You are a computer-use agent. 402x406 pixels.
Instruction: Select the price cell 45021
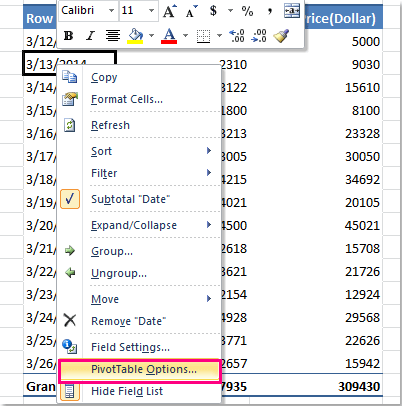click(x=362, y=225)
